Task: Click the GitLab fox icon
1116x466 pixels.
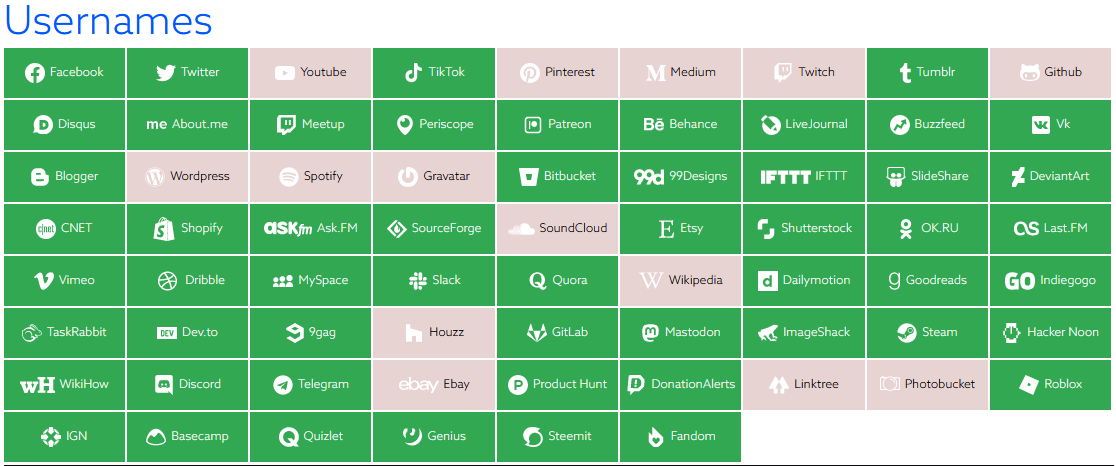Action: (x=536, y=333)
